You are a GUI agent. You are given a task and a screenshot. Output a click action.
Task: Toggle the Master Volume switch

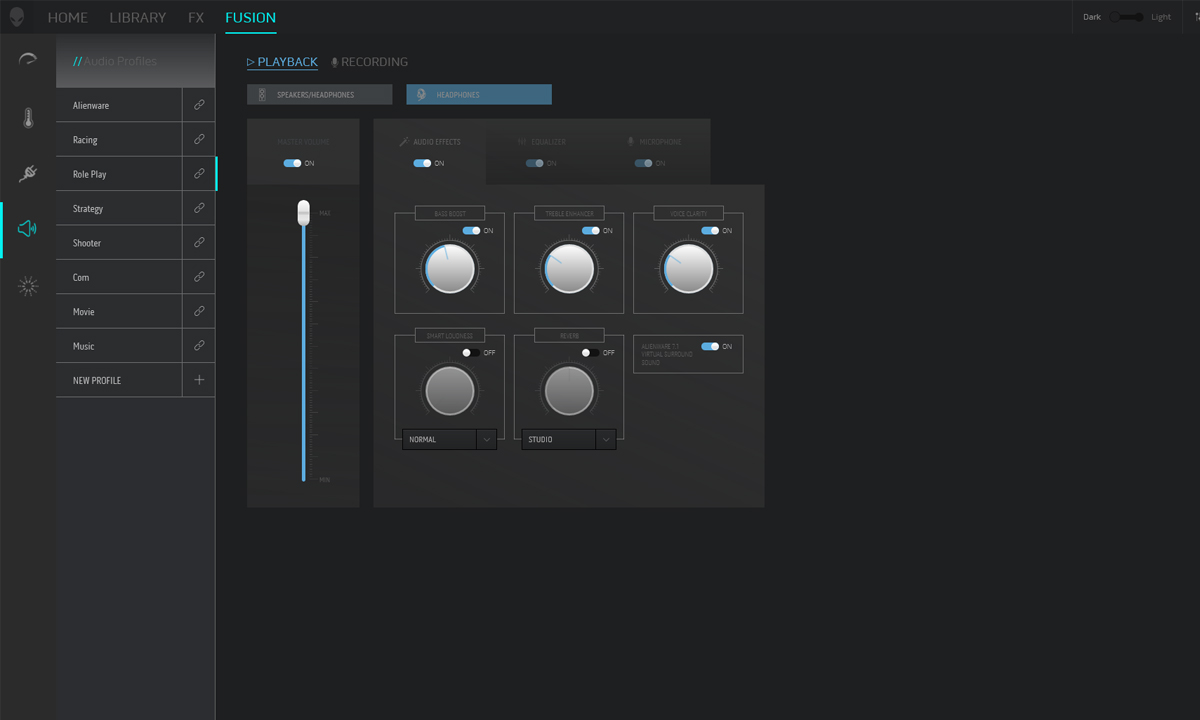(292, 163)
